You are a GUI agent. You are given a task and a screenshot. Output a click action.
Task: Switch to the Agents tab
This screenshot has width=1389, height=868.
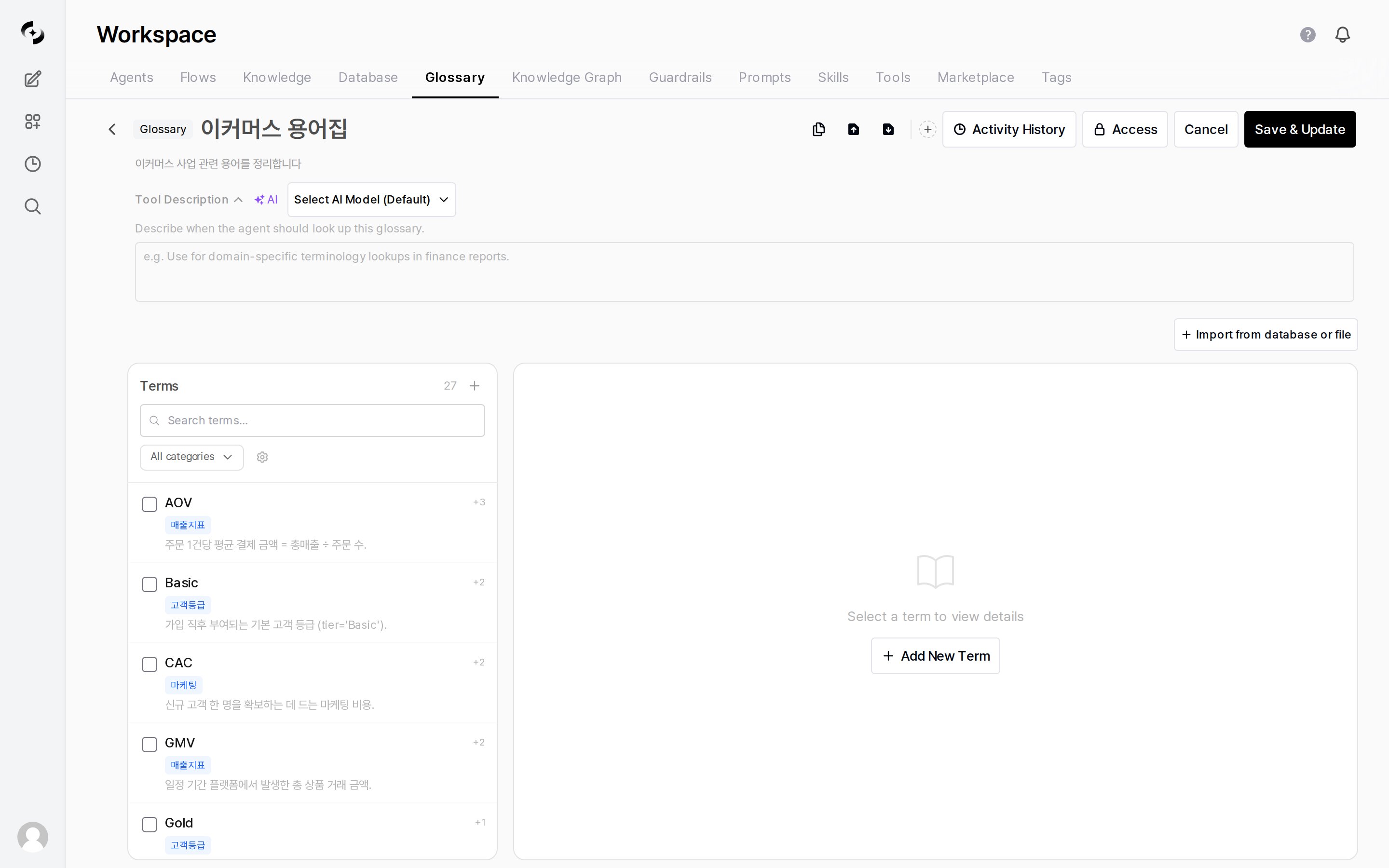coord(132,78)
